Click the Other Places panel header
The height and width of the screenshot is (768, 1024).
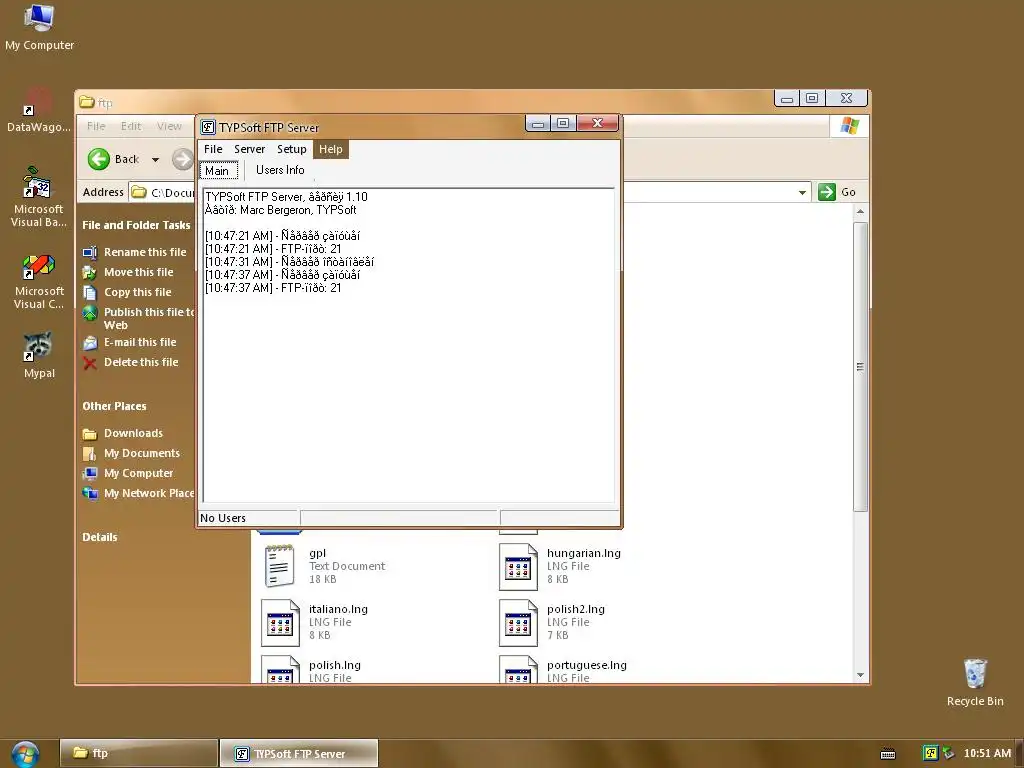[114, 406]
